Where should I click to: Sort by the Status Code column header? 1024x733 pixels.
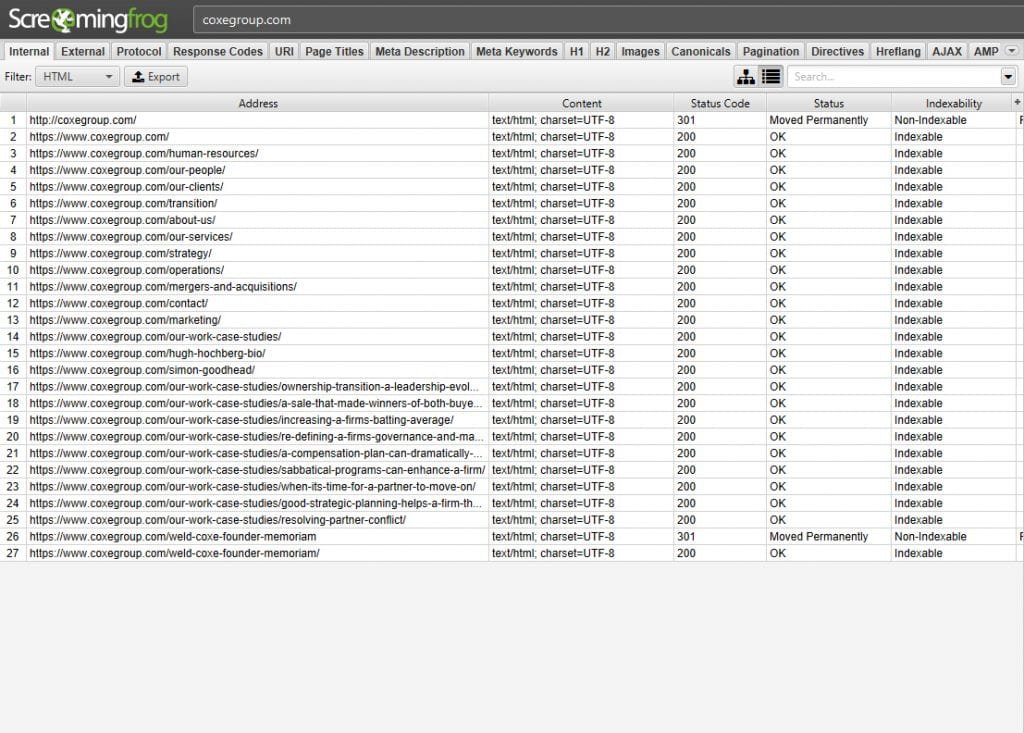720,103
